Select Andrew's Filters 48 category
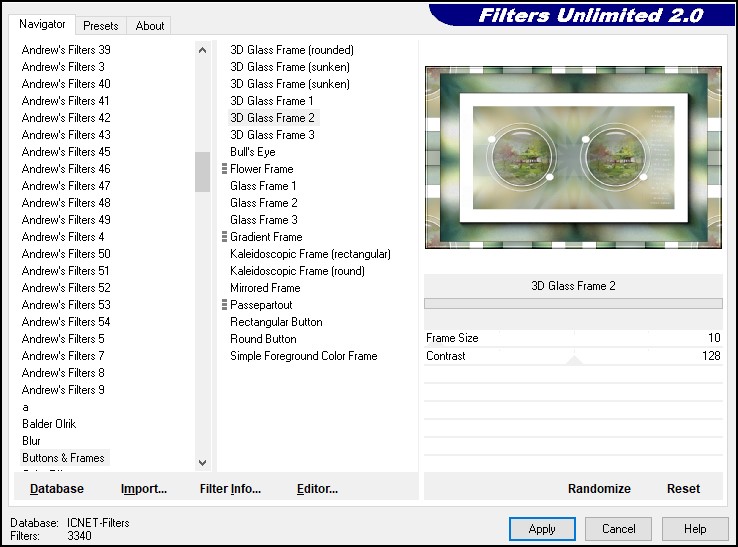The height and width of the screenshot is (547, 738). click(x=66, y=203)
